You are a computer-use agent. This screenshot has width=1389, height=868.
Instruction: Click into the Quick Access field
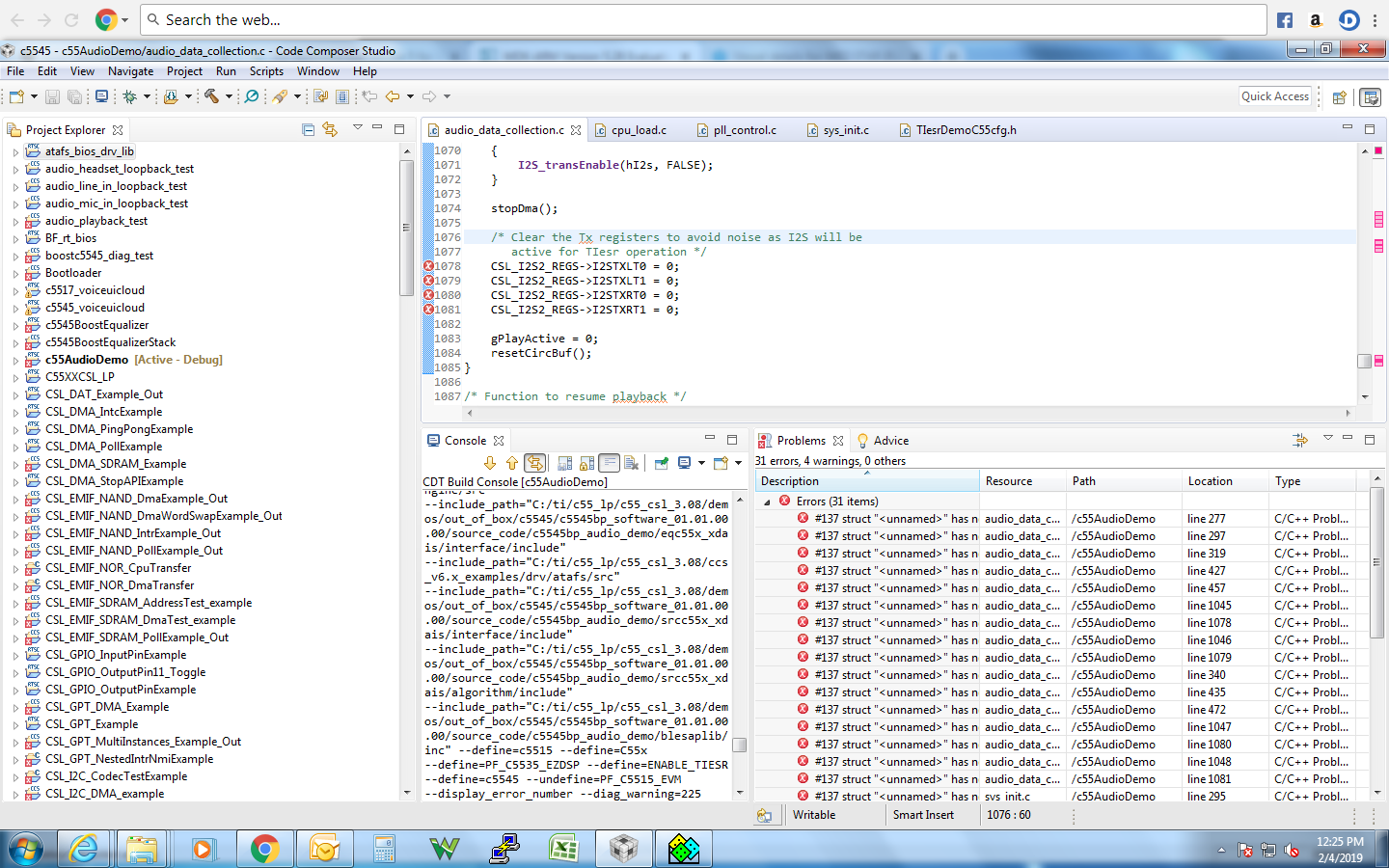(x=1275, y=96)
